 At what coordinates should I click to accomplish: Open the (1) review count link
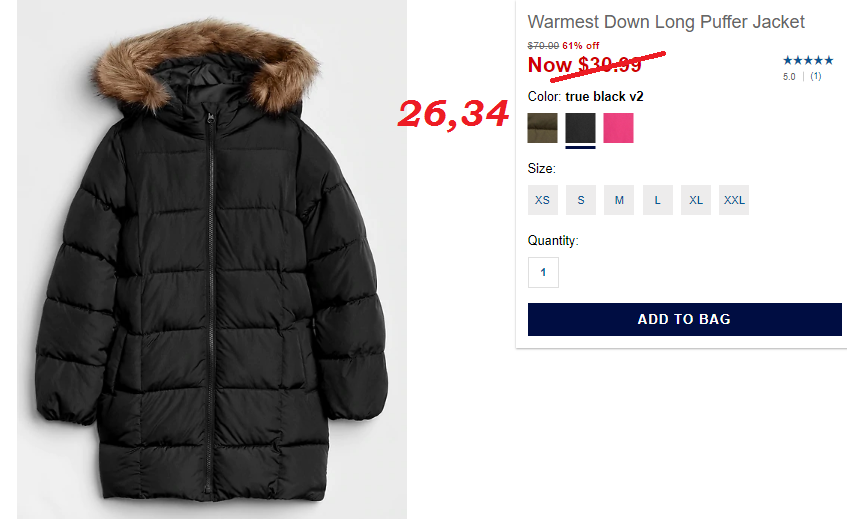816,76
